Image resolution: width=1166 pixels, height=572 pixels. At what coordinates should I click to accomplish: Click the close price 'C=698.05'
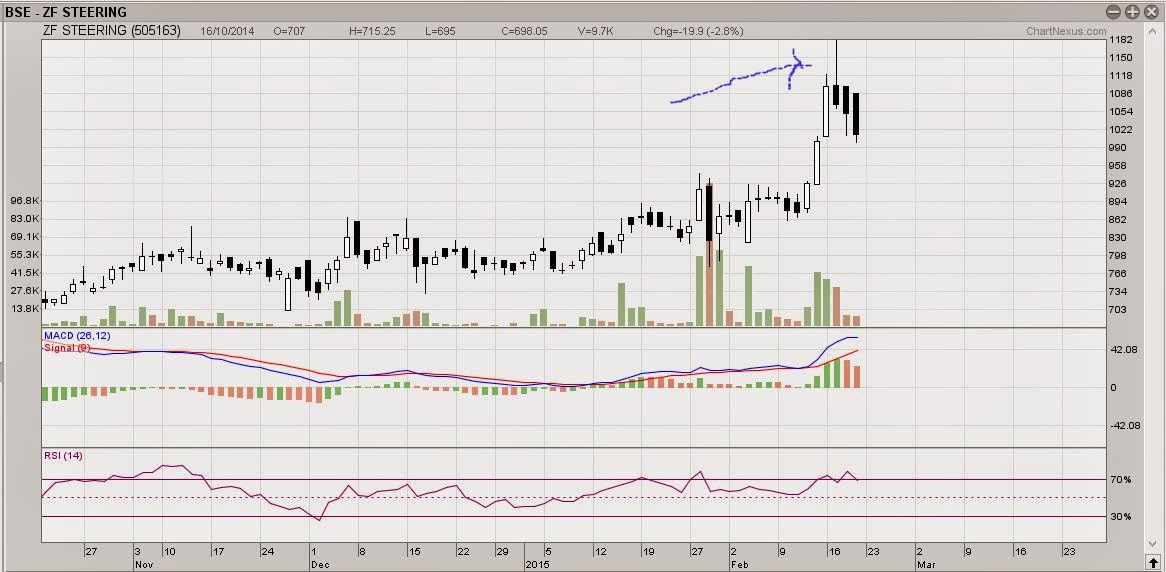(524, 32)
